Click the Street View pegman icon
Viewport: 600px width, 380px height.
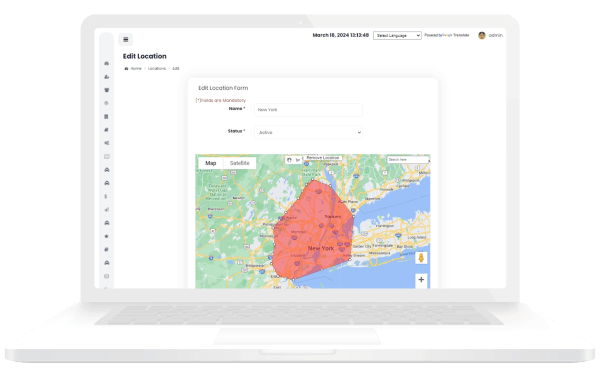pos(421,258)
